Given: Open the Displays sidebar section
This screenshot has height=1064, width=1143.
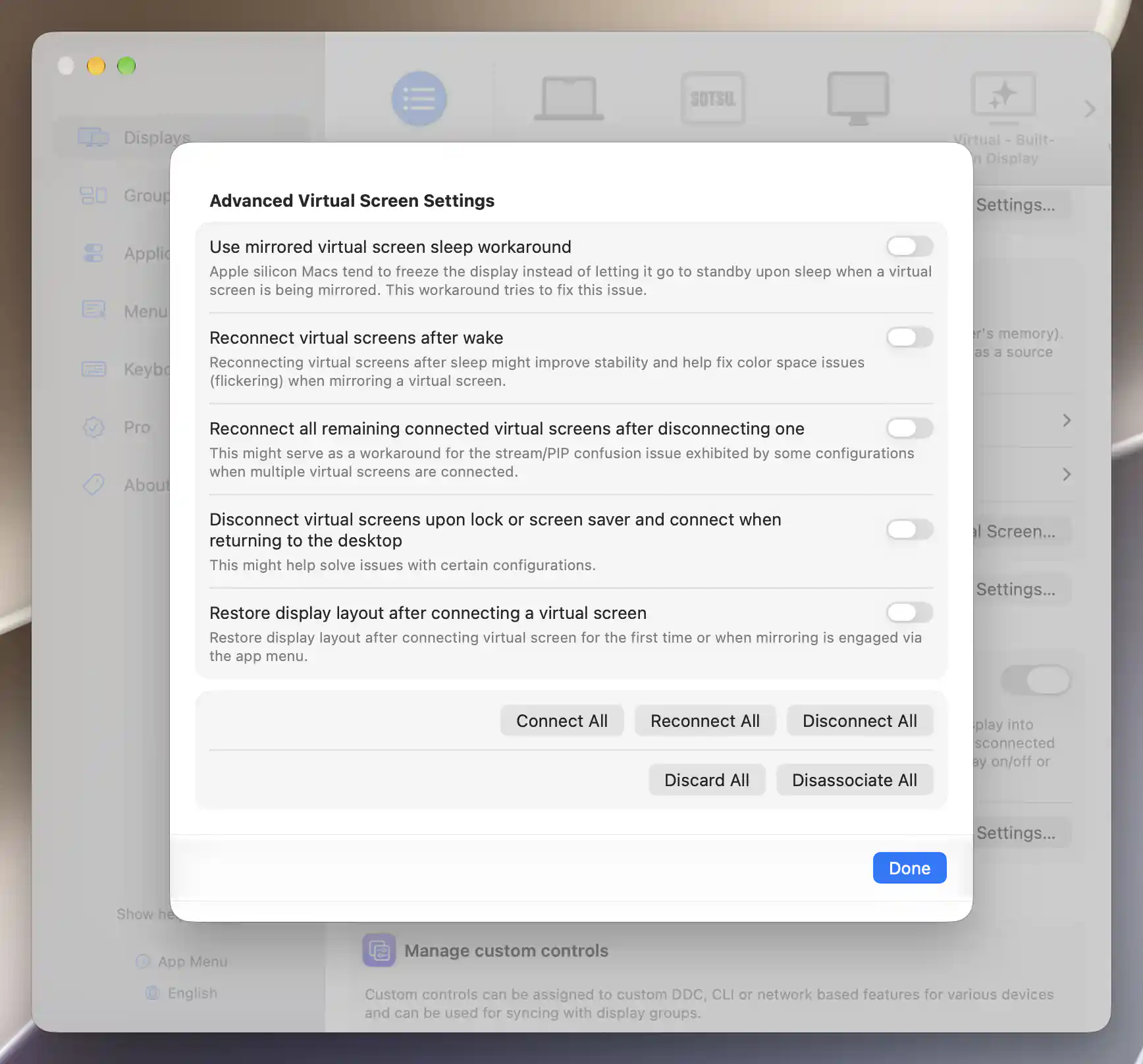Looking at the screenshot, I should [x=182, y=138].
